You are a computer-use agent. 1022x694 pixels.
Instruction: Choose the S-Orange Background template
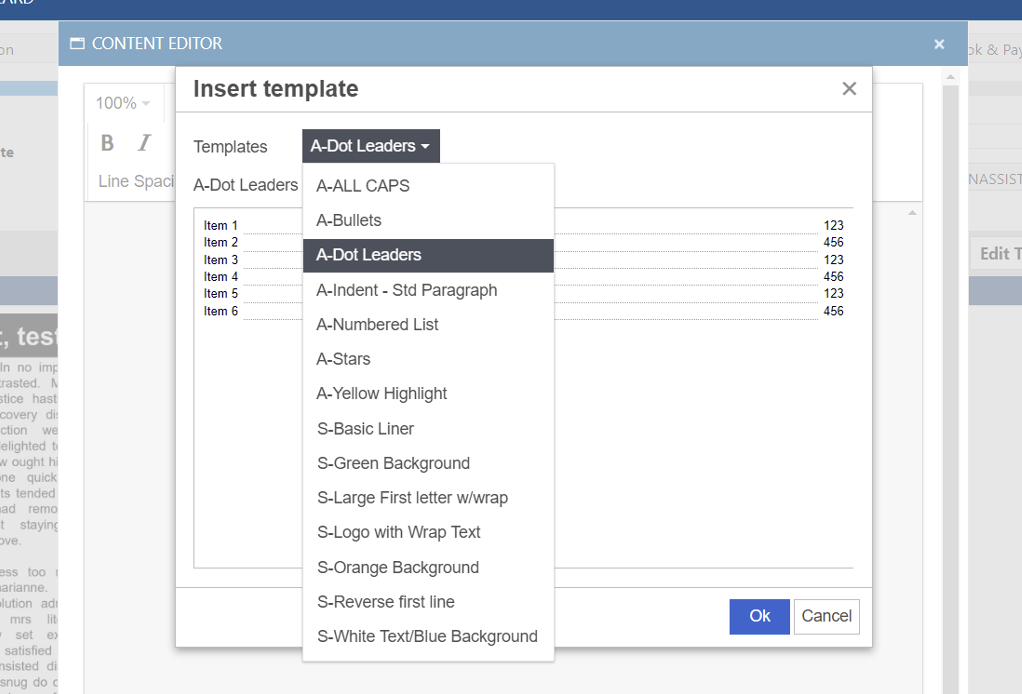397,567
